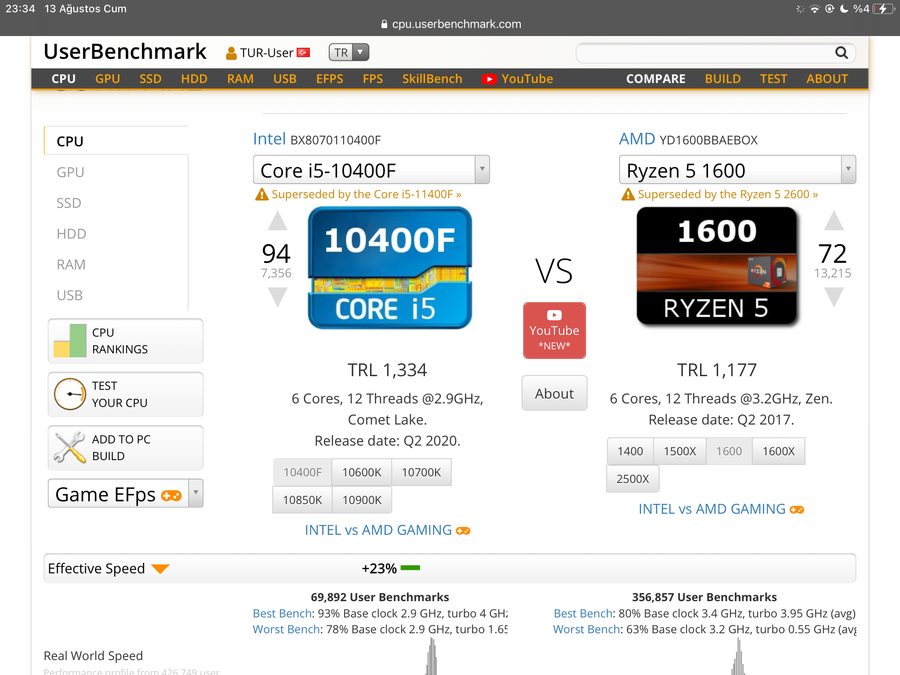Open the Core i5-10400F selector dropdown

pyautogui.click(x=371, y=170)
